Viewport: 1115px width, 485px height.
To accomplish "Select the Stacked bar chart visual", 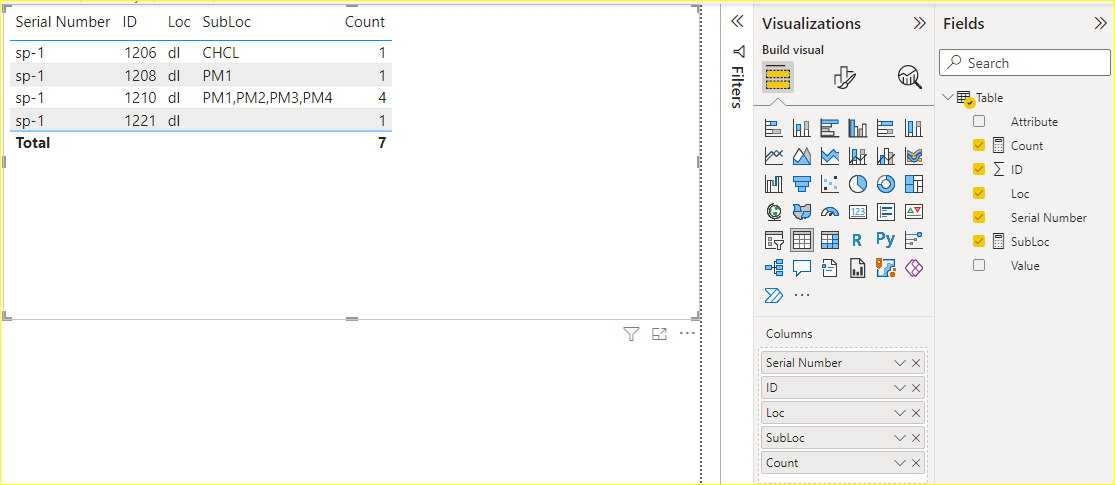I will (774, 128).
